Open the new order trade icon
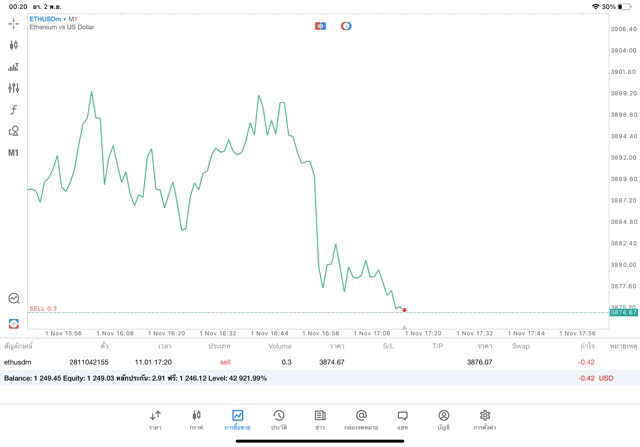 [14, 67]
